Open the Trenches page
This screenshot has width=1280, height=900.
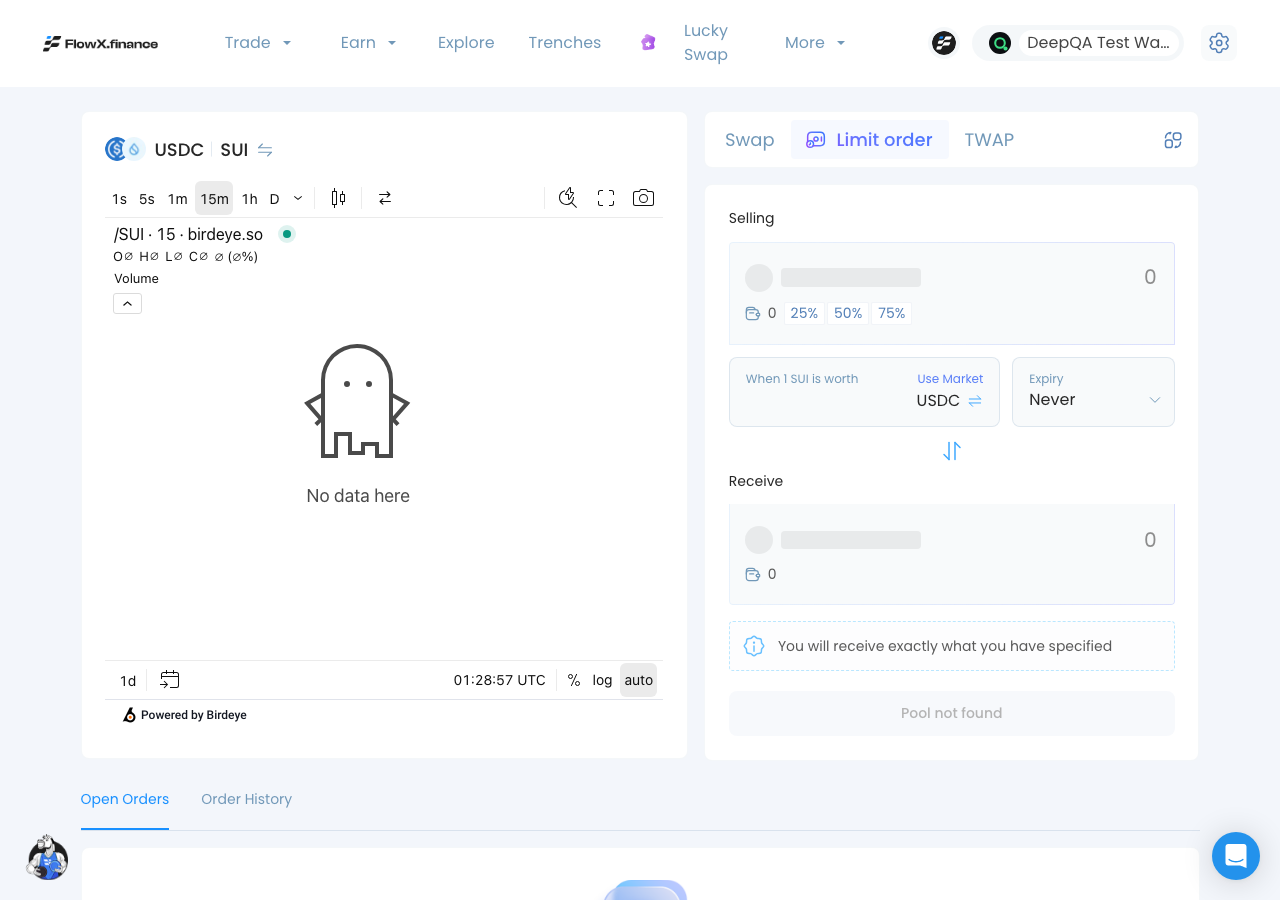click(x=565, y=43)
